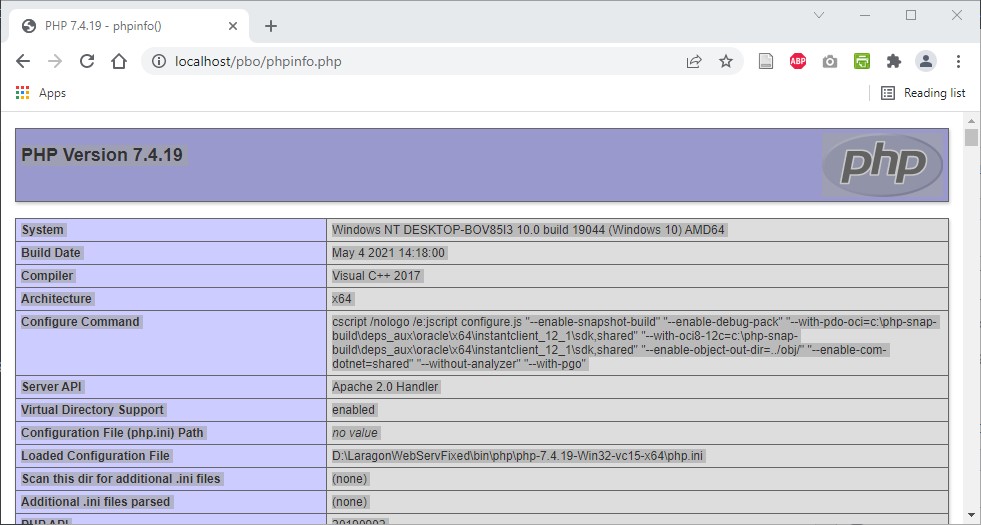
Task: Click (none) value for Additional .ini files parsed
Action: click(x=350, y=502)
